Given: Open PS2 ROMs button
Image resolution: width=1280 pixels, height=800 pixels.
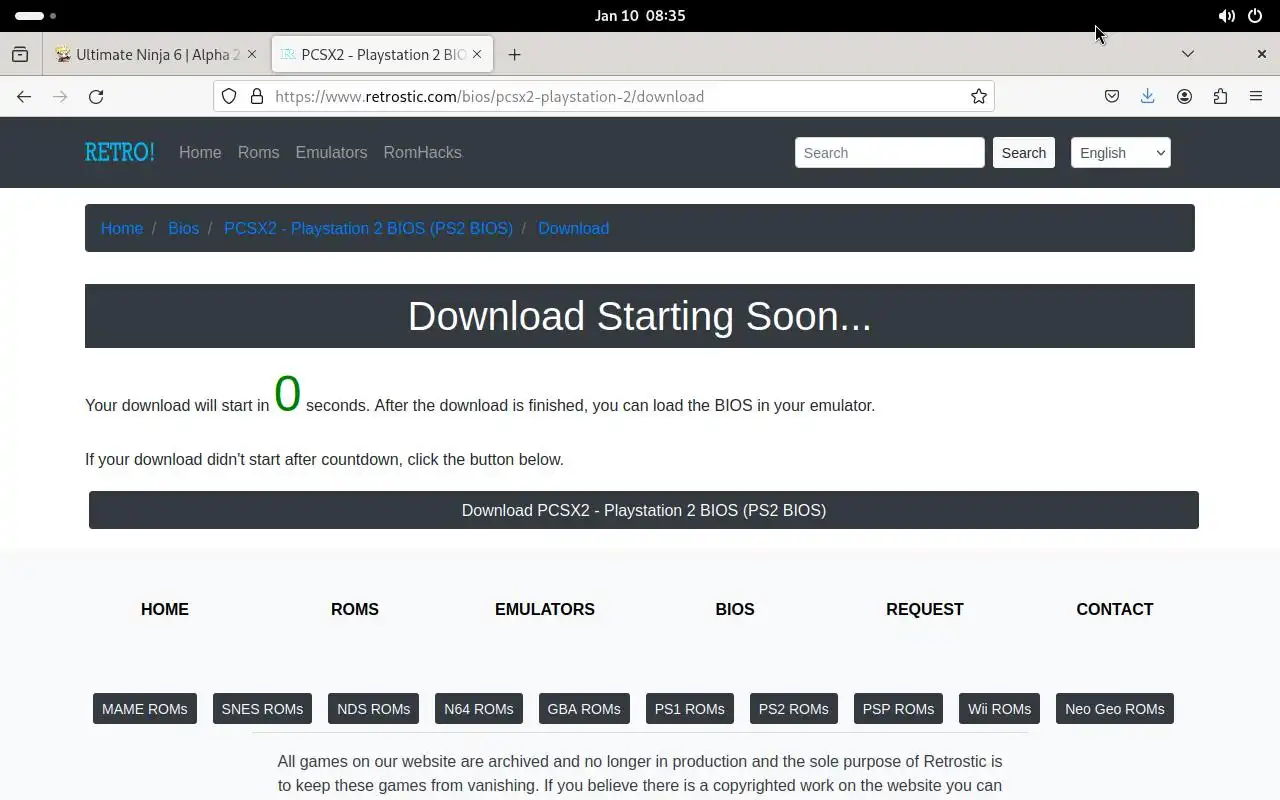Looking at the screenshot, I should point(793,709).
